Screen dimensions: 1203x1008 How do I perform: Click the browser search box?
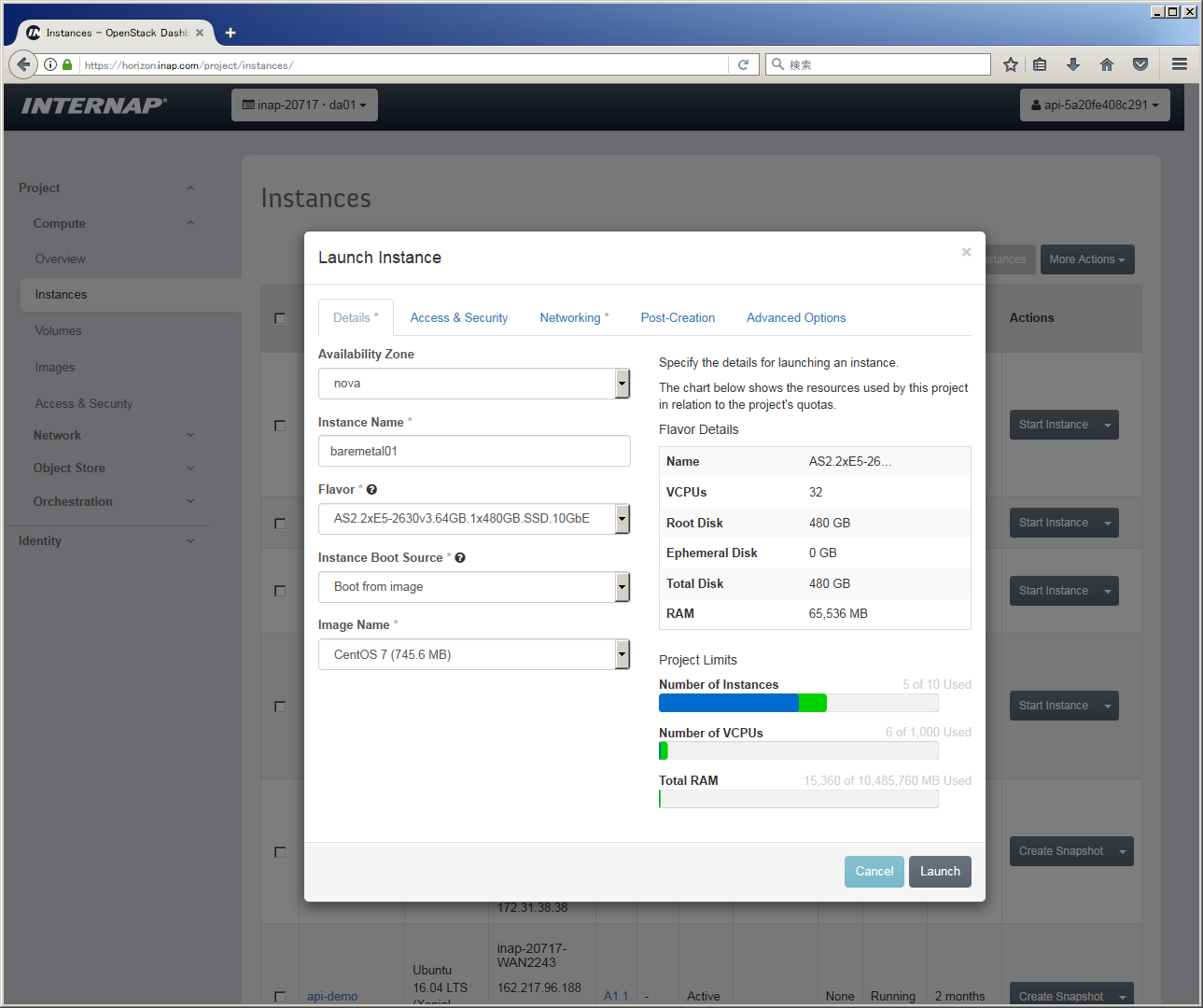click(x=878, y=64)
